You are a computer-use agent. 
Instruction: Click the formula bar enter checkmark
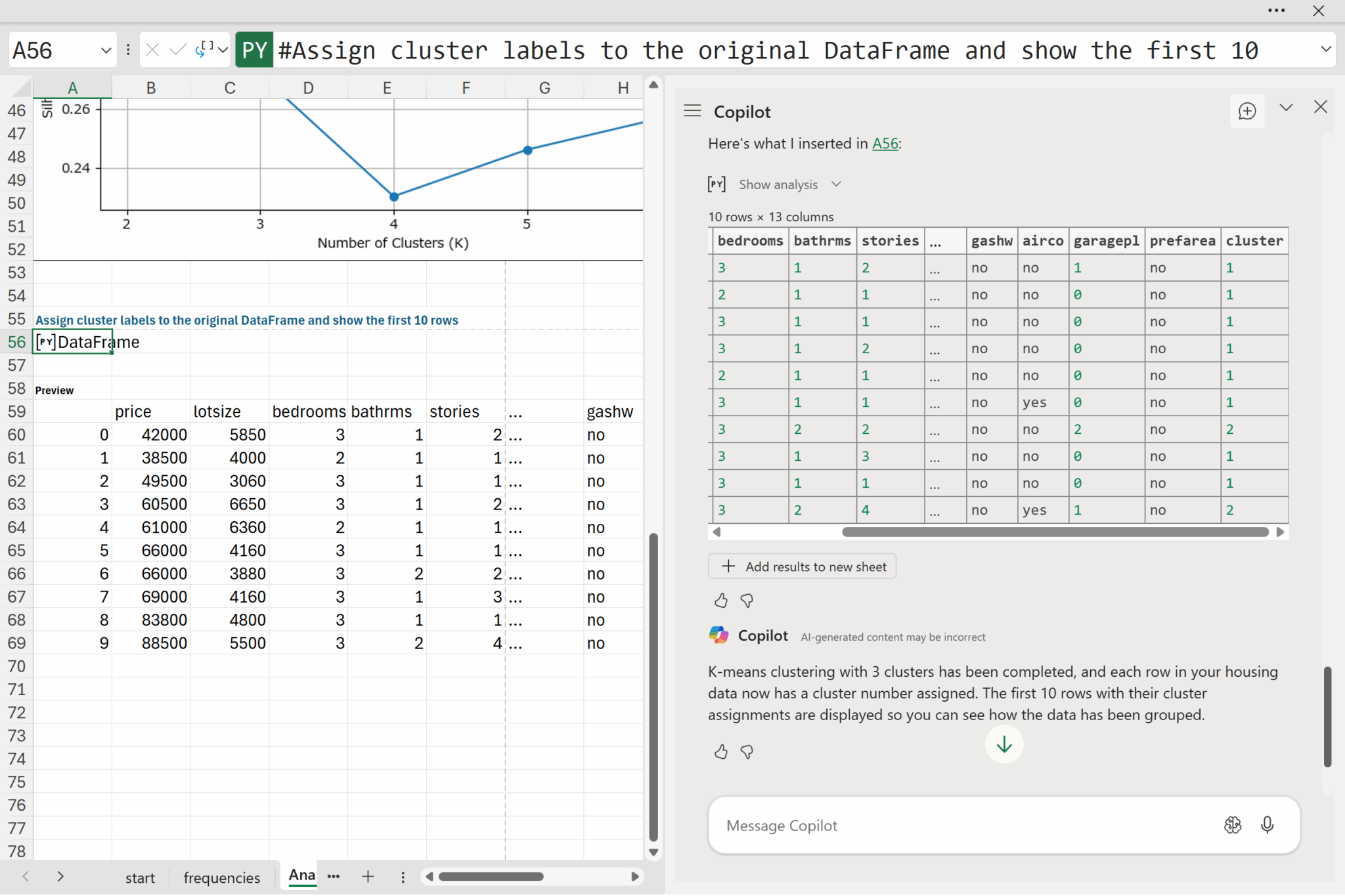pos(177,50)
